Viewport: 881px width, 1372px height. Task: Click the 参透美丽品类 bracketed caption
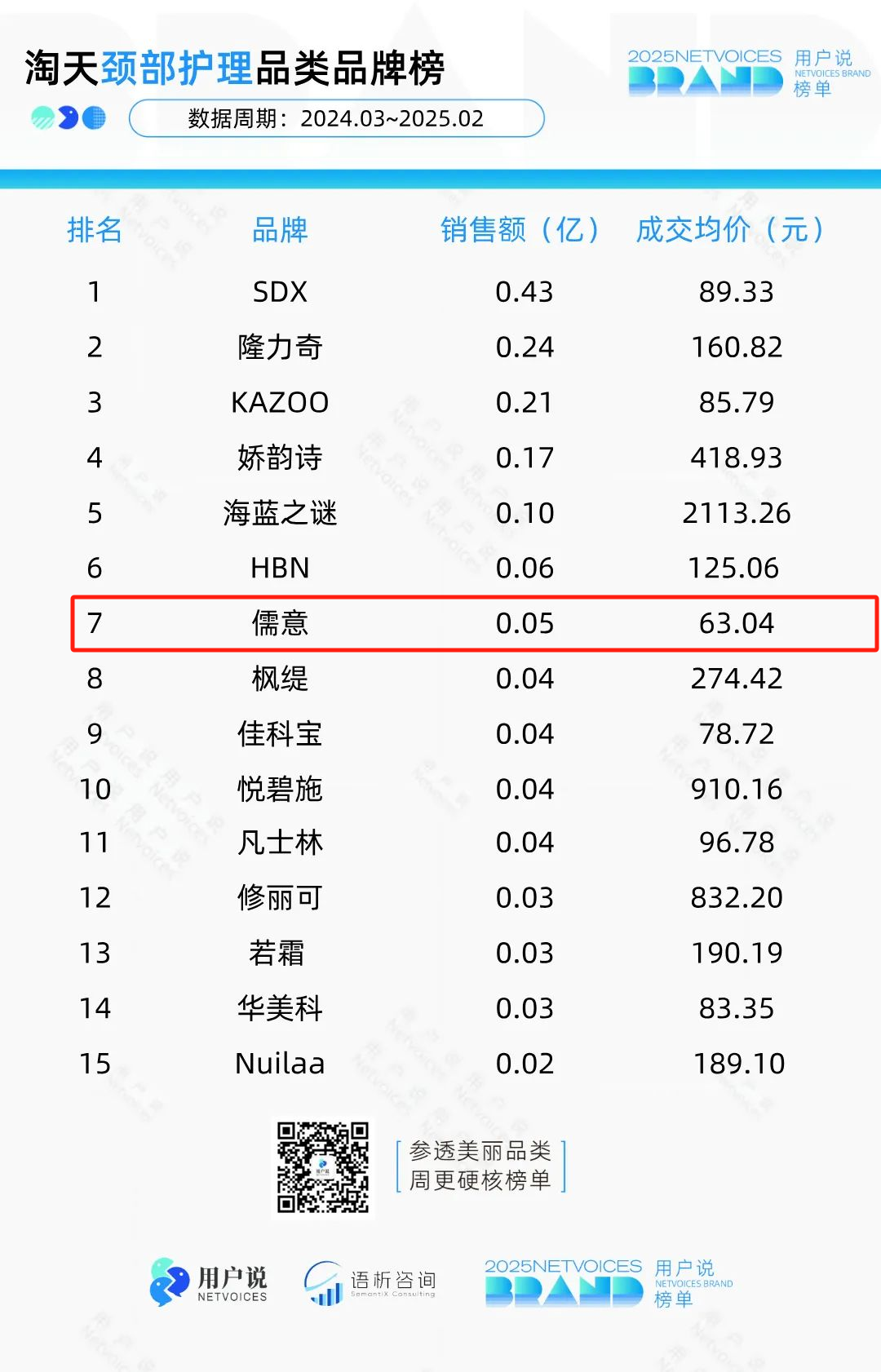(x=480, y=1166)
